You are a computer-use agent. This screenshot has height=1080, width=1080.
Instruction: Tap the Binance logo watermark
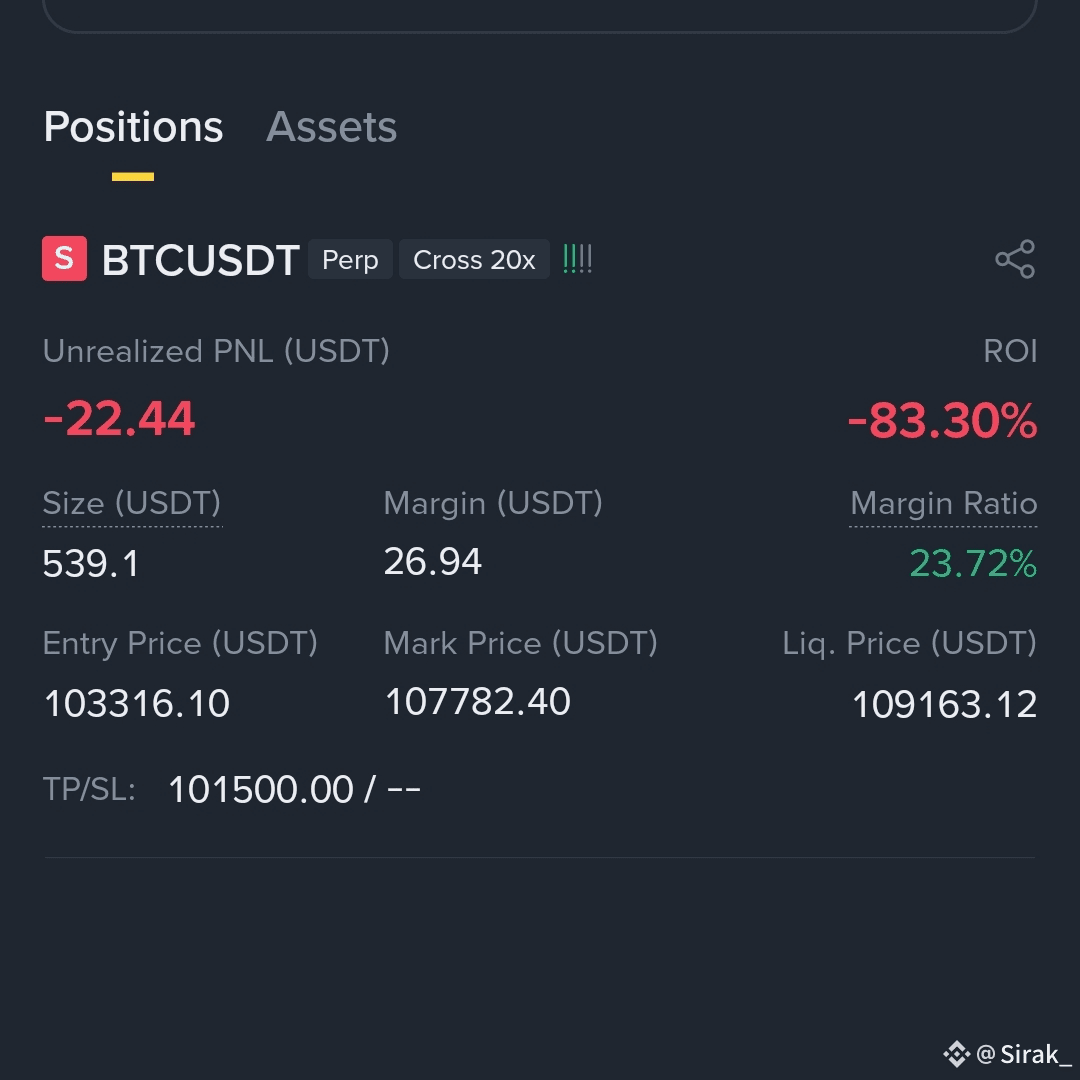click(956, 1054)
